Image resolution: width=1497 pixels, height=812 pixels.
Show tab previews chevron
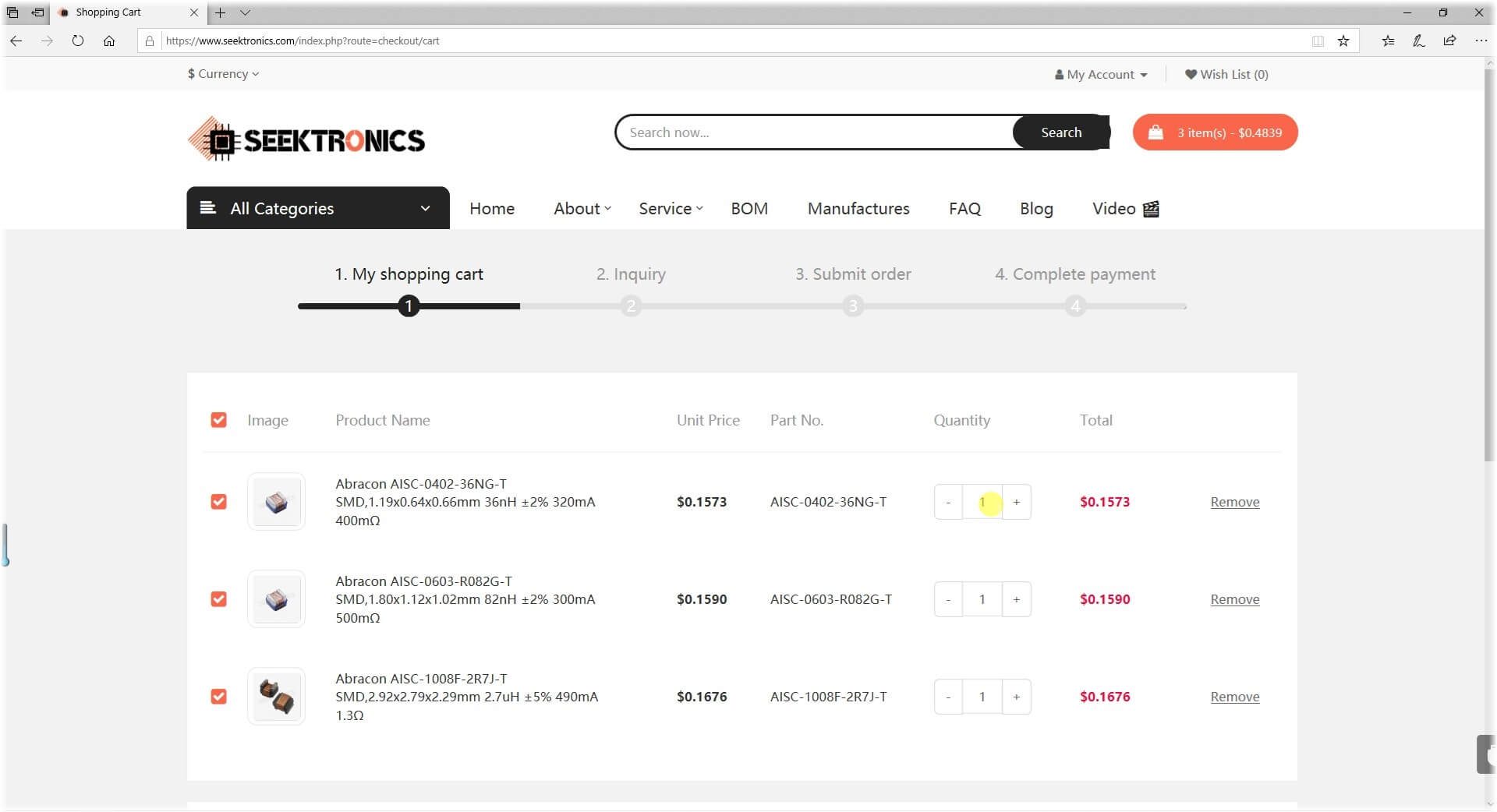[245, 12]
